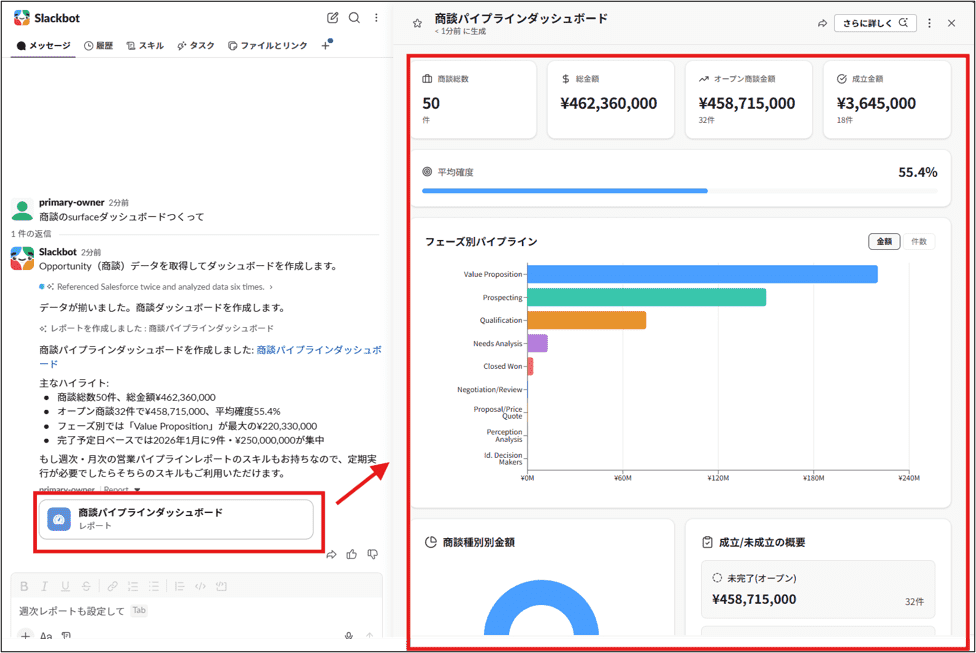Click the new message compose icon

tap(332, 17)
